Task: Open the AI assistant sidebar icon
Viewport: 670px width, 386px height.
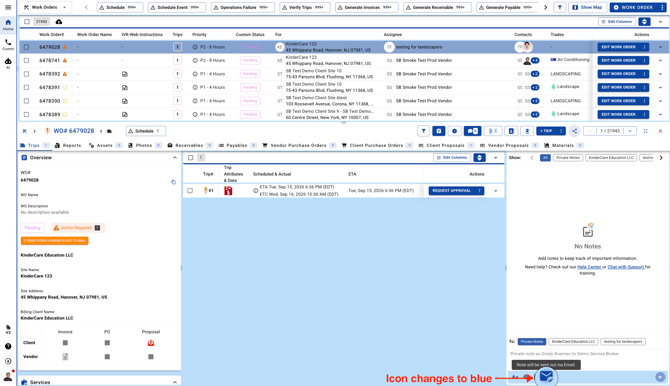Action: [x=8, y=63]
